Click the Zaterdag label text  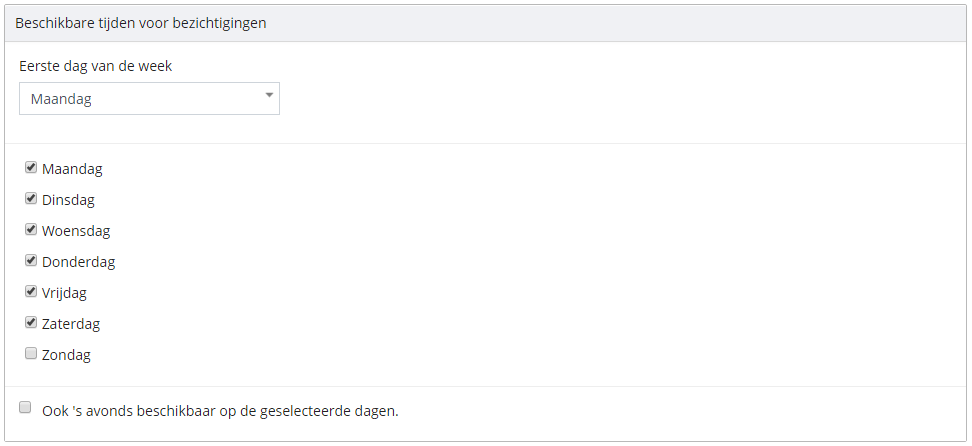click(x=71, y=324)
